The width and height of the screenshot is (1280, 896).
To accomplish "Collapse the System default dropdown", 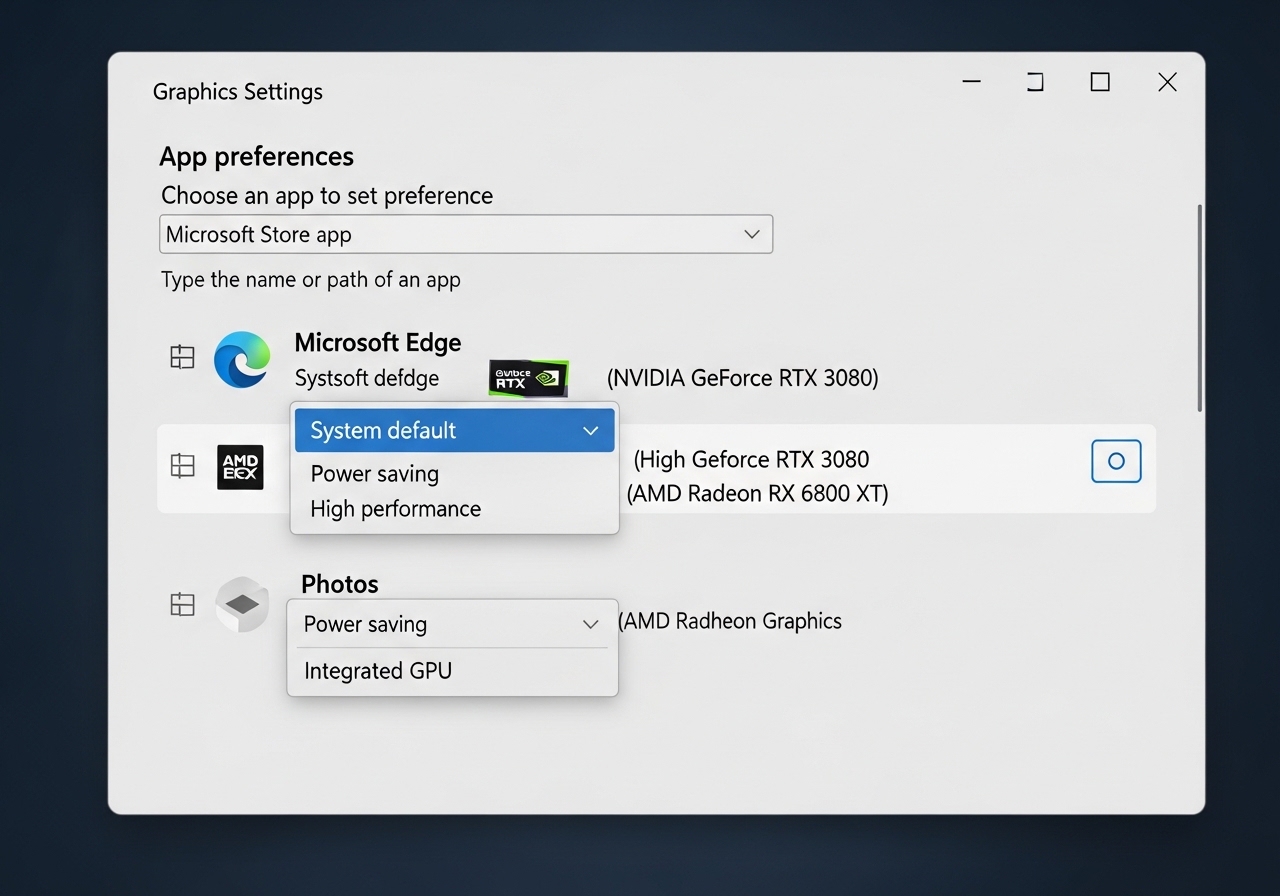I will pyautogui.click(x=455, y=430).
